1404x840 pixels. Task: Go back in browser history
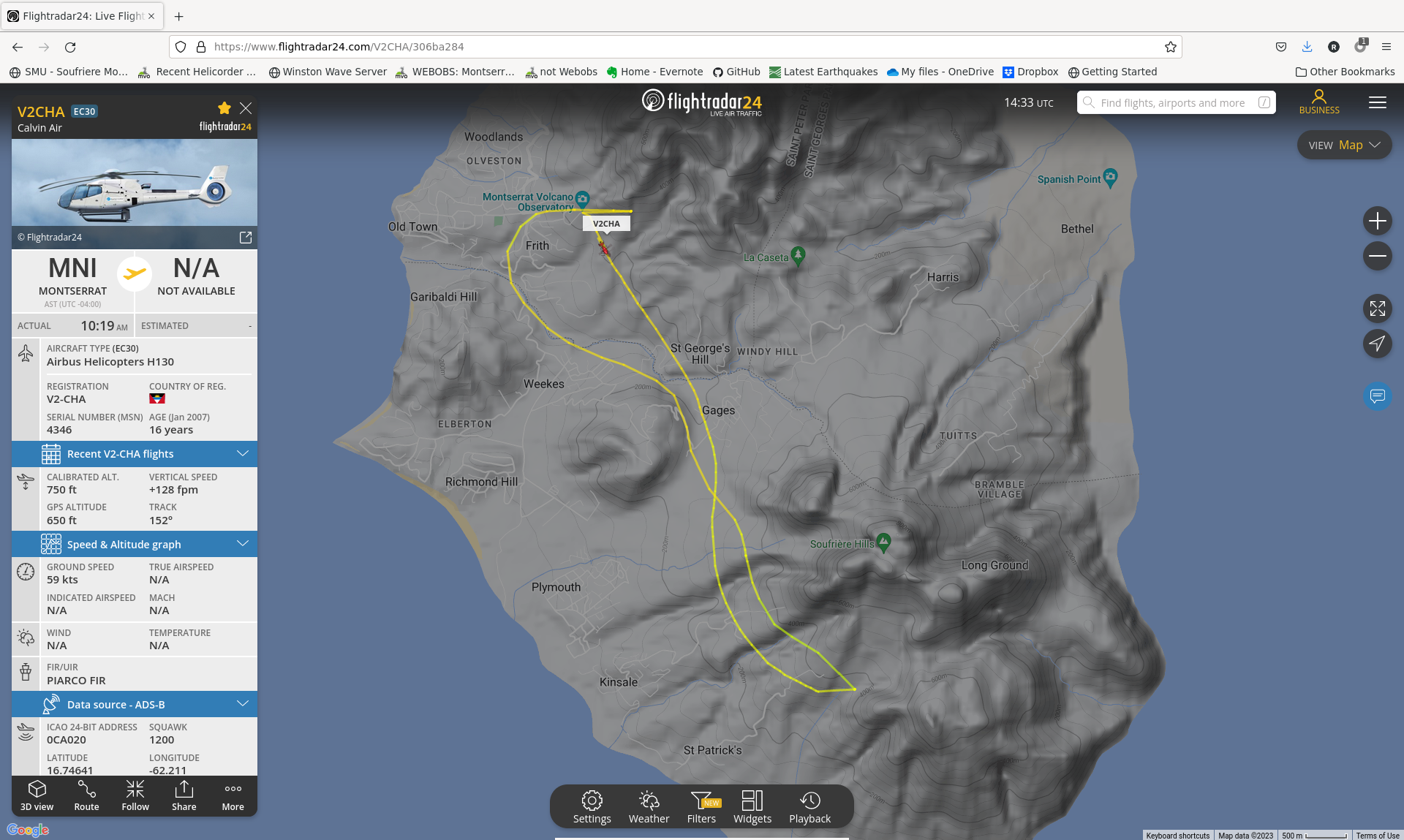pos(18,47)
